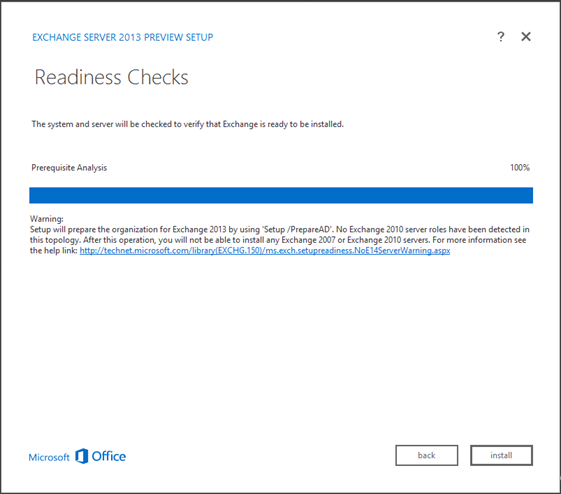The image size is (561, 494).
Task: Click the 100% progress percentage label
Action: click(520, 167)
